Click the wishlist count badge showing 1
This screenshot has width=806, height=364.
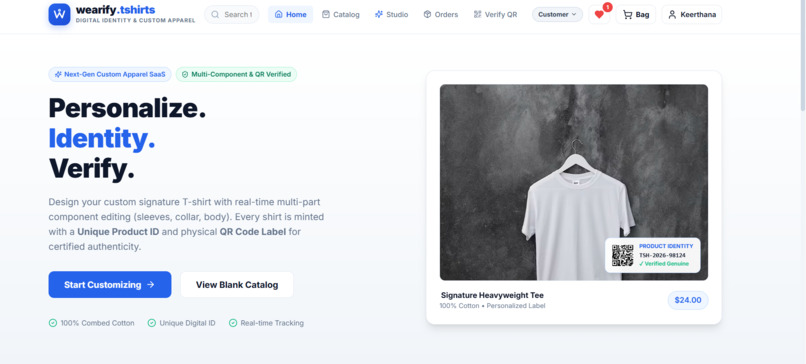pyautogui.click(x=608, y=7)
